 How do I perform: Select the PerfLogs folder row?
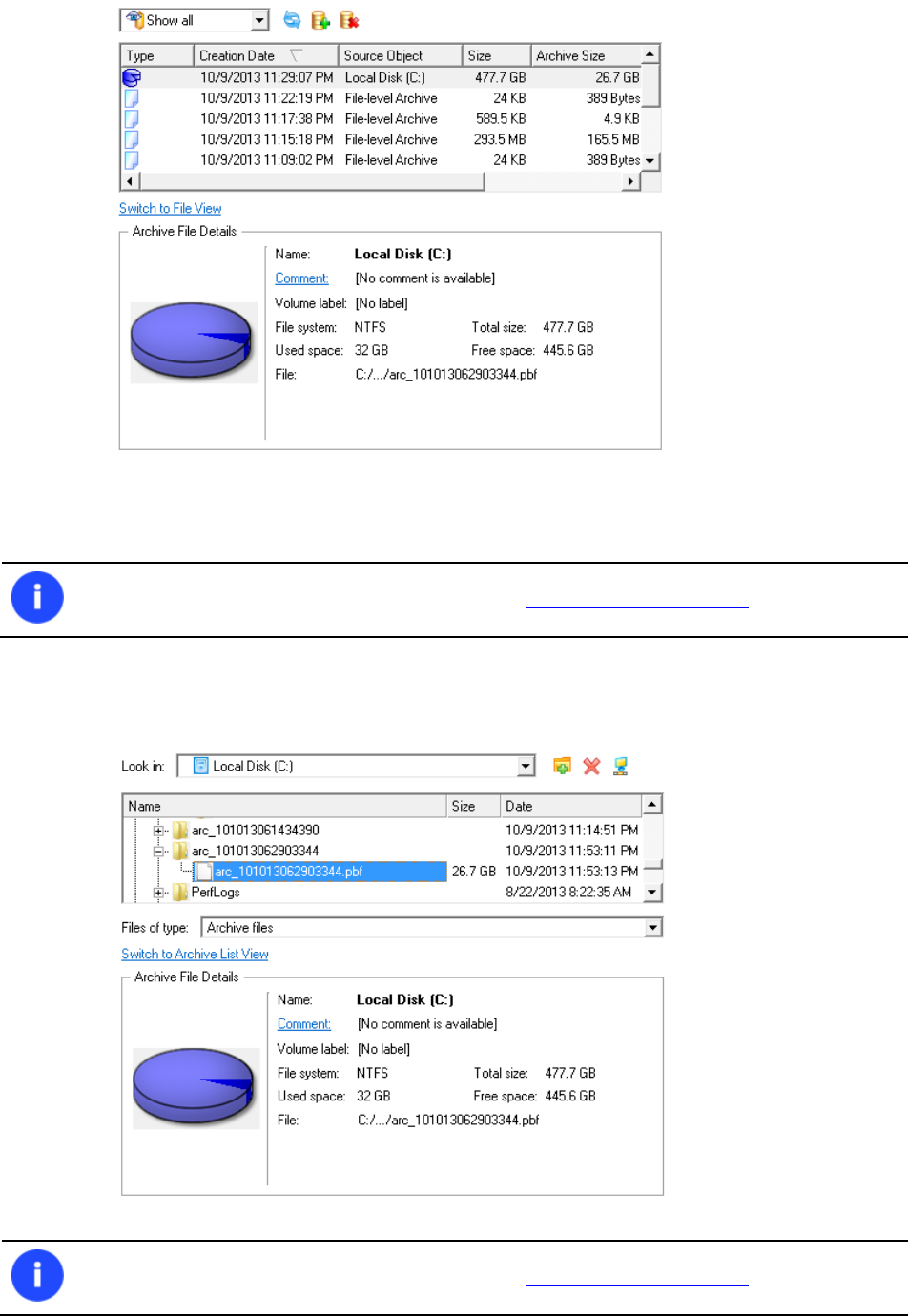[382, 893]
